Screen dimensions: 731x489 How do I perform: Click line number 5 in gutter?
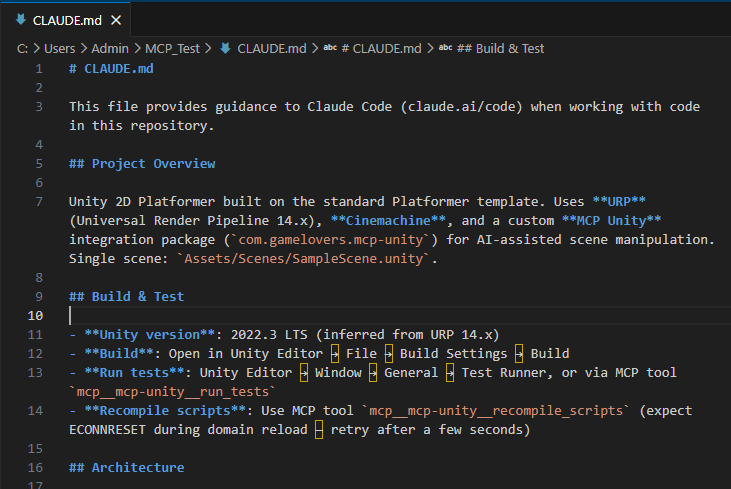(x=39, y=164)
